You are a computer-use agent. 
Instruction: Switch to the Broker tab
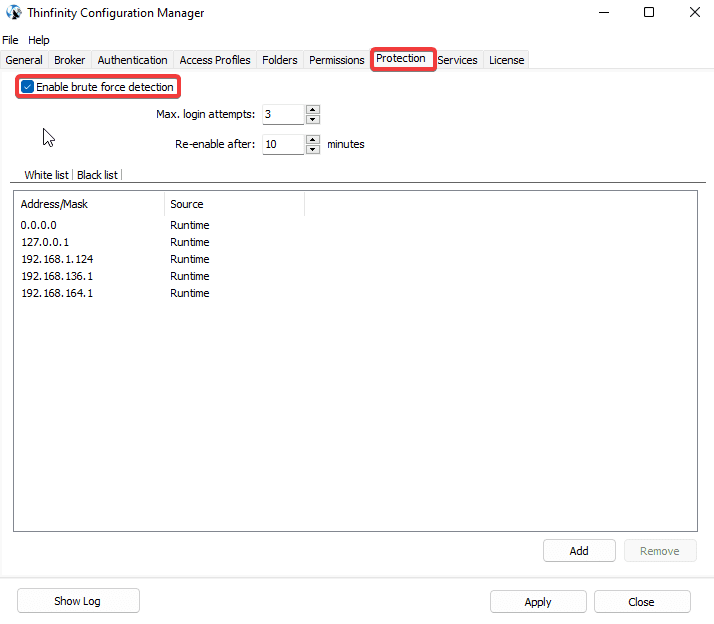point(70,60)
